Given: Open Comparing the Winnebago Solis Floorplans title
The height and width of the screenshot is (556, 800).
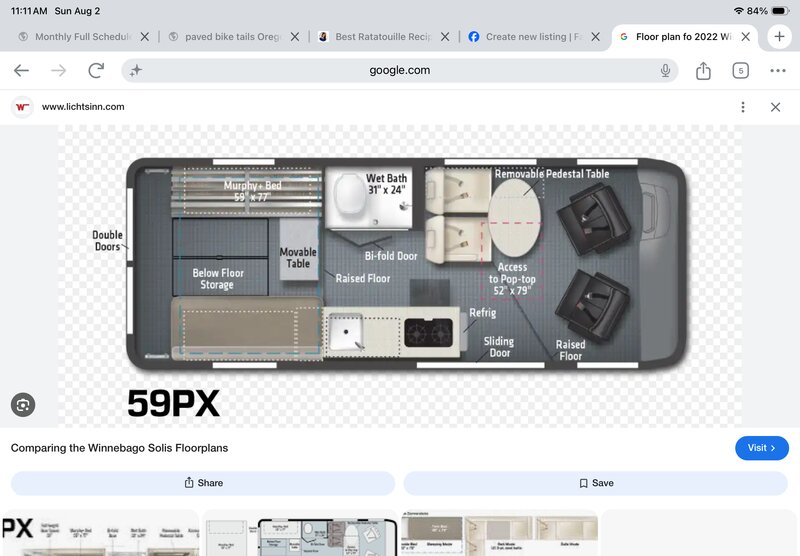Looking at the screenshot, I should point(119,448).
